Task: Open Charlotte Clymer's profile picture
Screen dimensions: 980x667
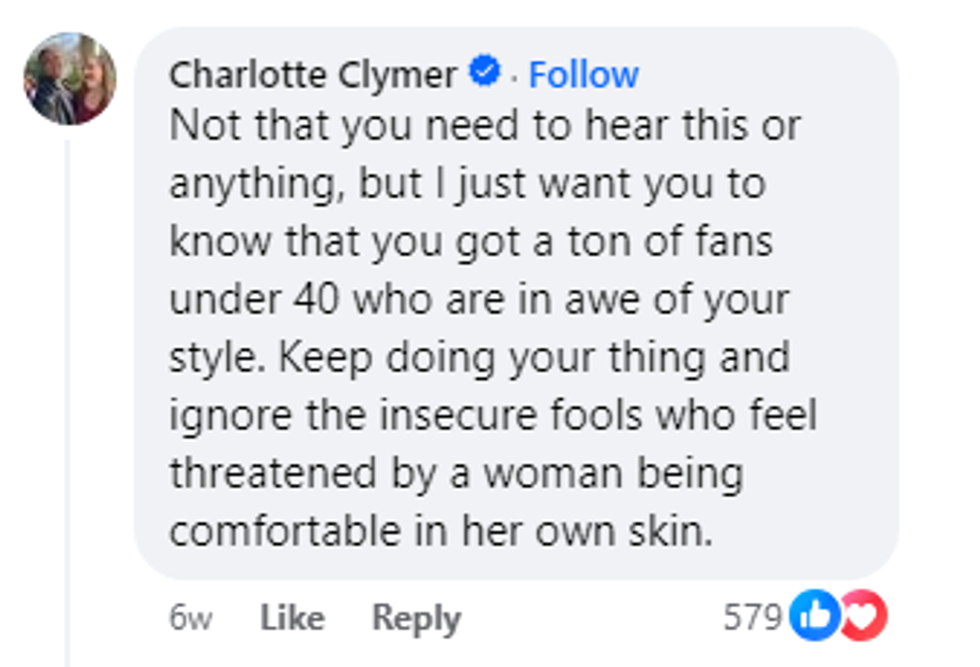Action: (x=70, y=79)
